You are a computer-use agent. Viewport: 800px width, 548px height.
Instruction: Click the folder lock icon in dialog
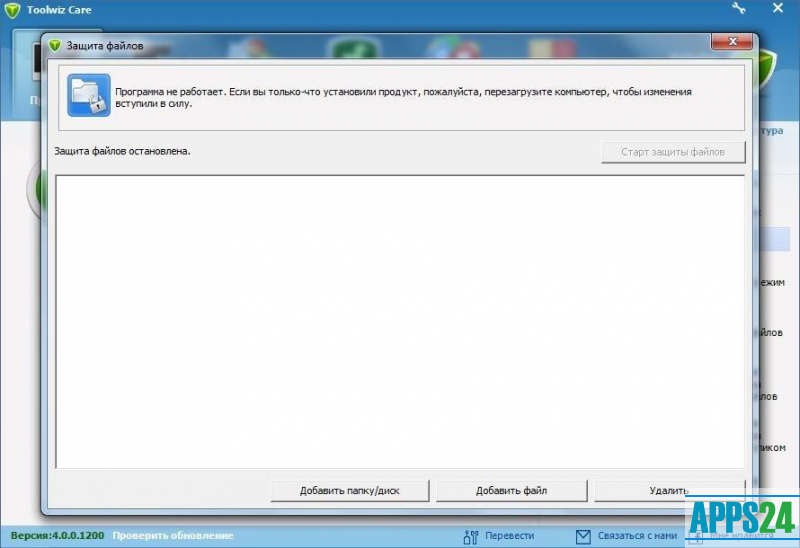(x=89, y=95)
